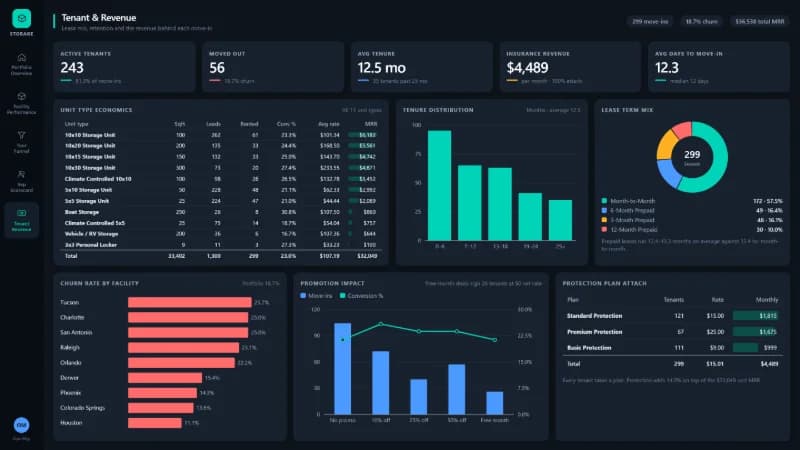
Task: Select the Tenant Revenue sidebar item
Action: (21, 220)
